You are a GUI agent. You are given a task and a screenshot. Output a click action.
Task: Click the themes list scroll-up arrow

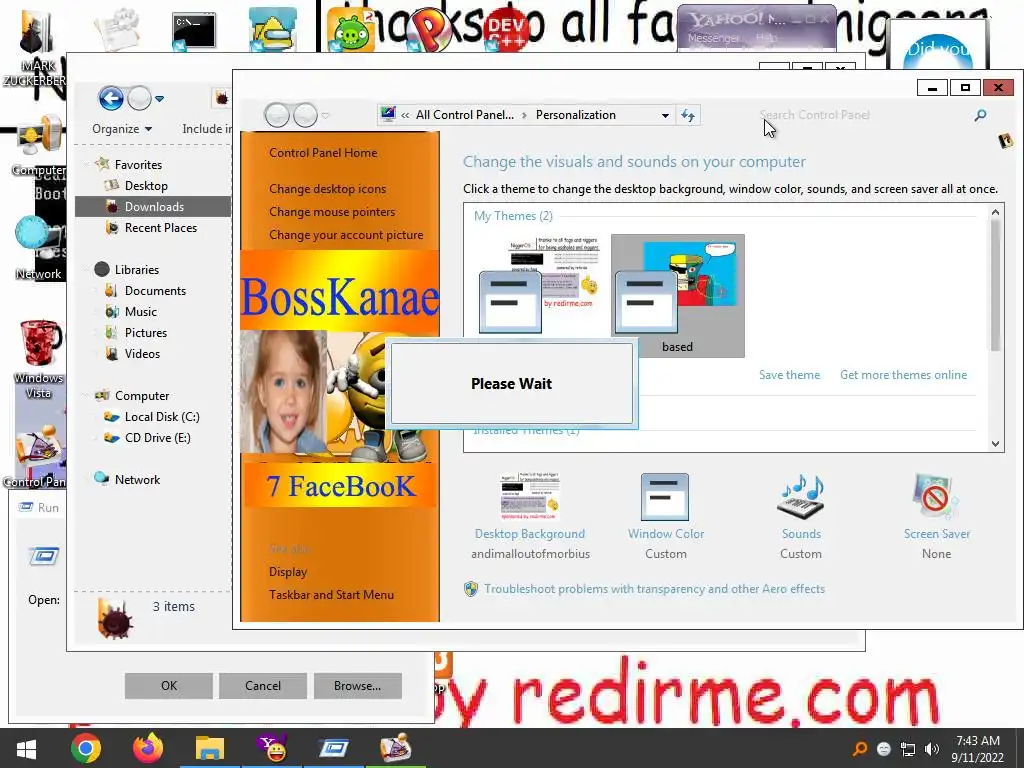[995, 212]
